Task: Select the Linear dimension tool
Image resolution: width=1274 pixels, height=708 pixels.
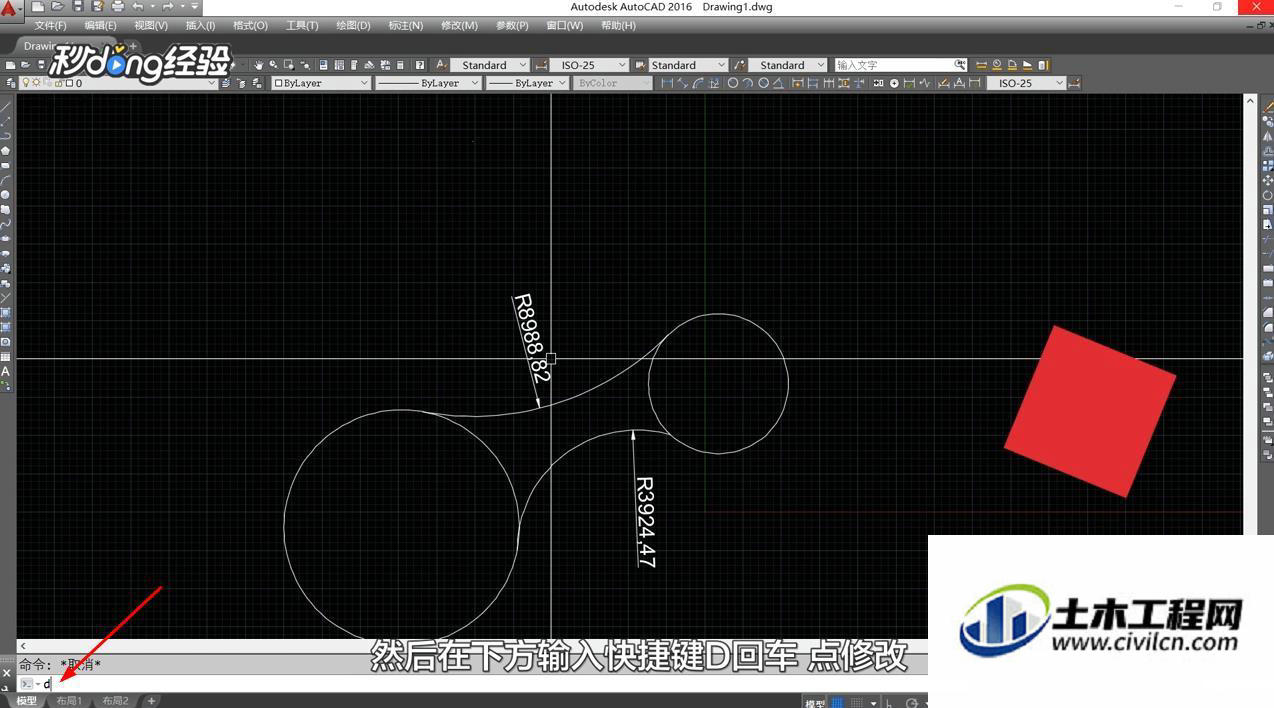Action: click(x=667, y=83)
